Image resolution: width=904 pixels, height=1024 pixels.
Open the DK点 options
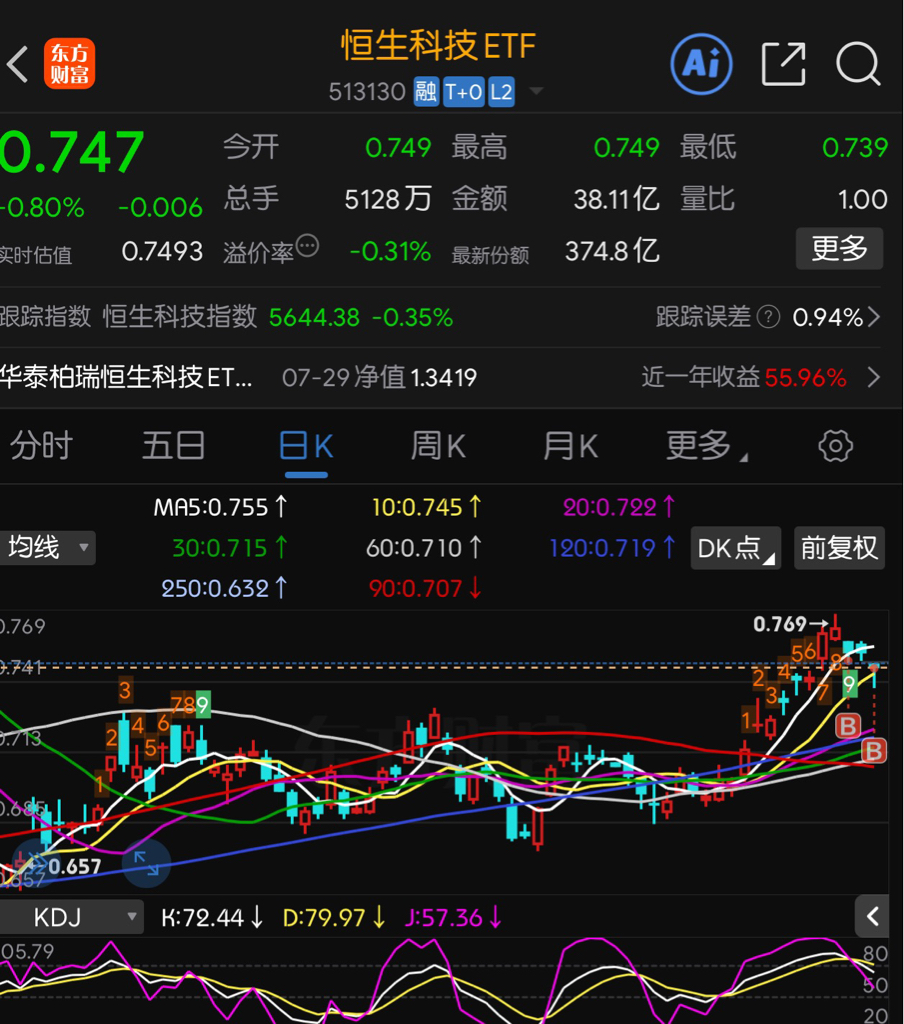pyautogui.click(x=735, y=548)
